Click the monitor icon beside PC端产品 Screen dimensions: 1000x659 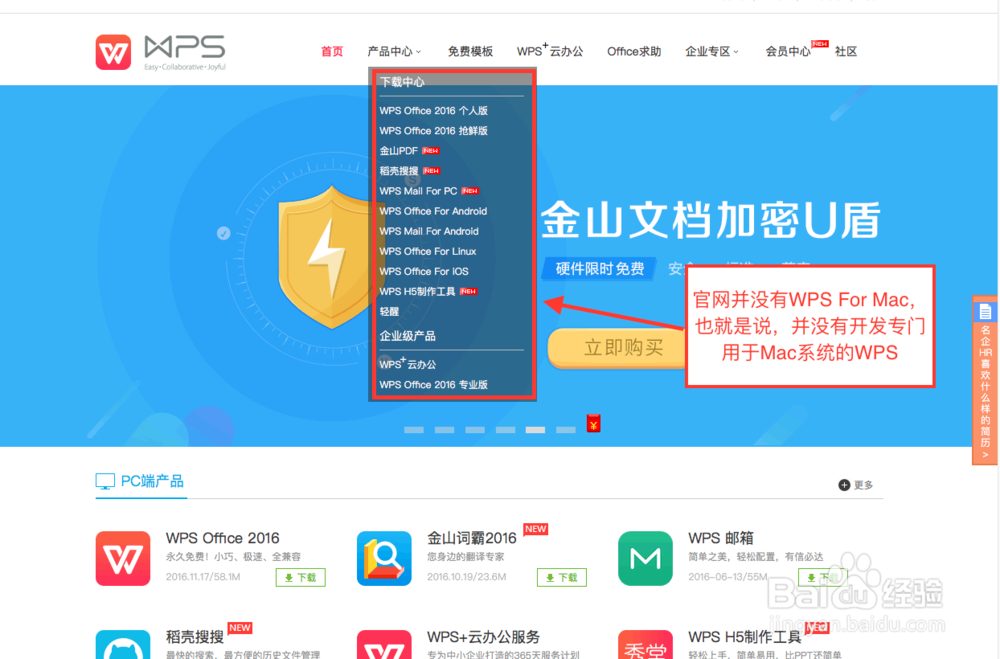click(105, 482)
